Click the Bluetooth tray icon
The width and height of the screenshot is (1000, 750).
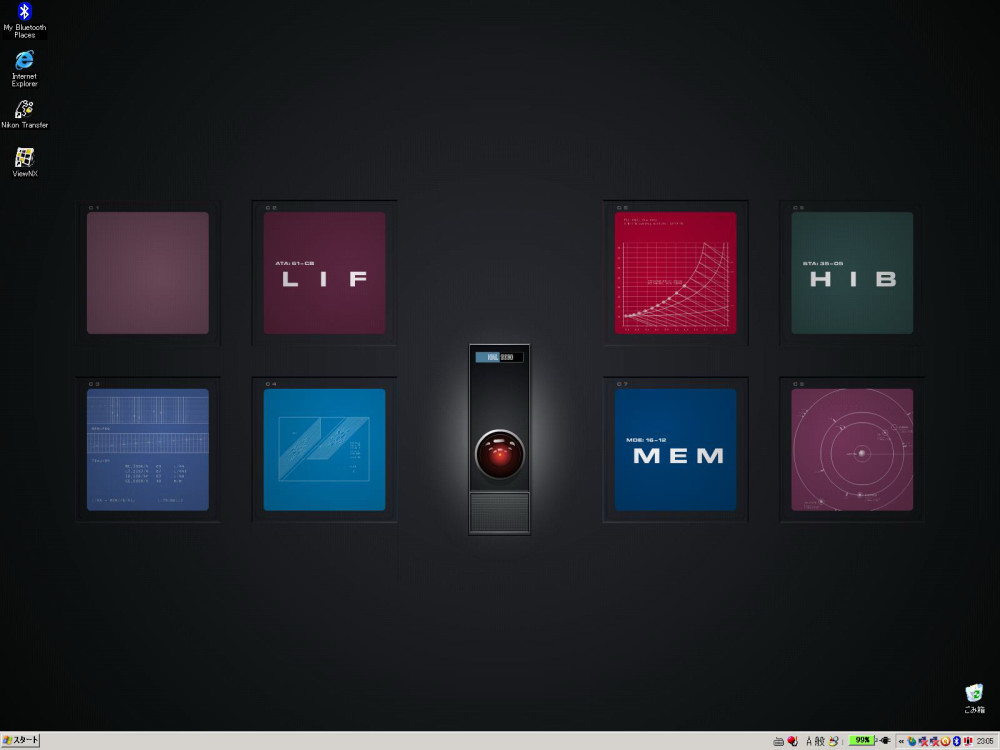[957, 741]
